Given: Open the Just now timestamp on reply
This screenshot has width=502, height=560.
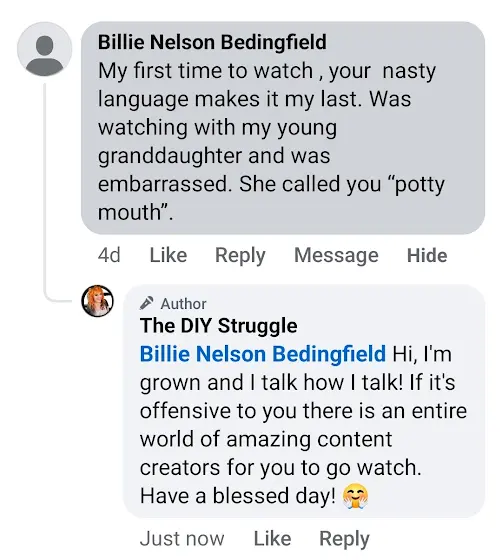Looking at the screenshot, I should point(182,539).
